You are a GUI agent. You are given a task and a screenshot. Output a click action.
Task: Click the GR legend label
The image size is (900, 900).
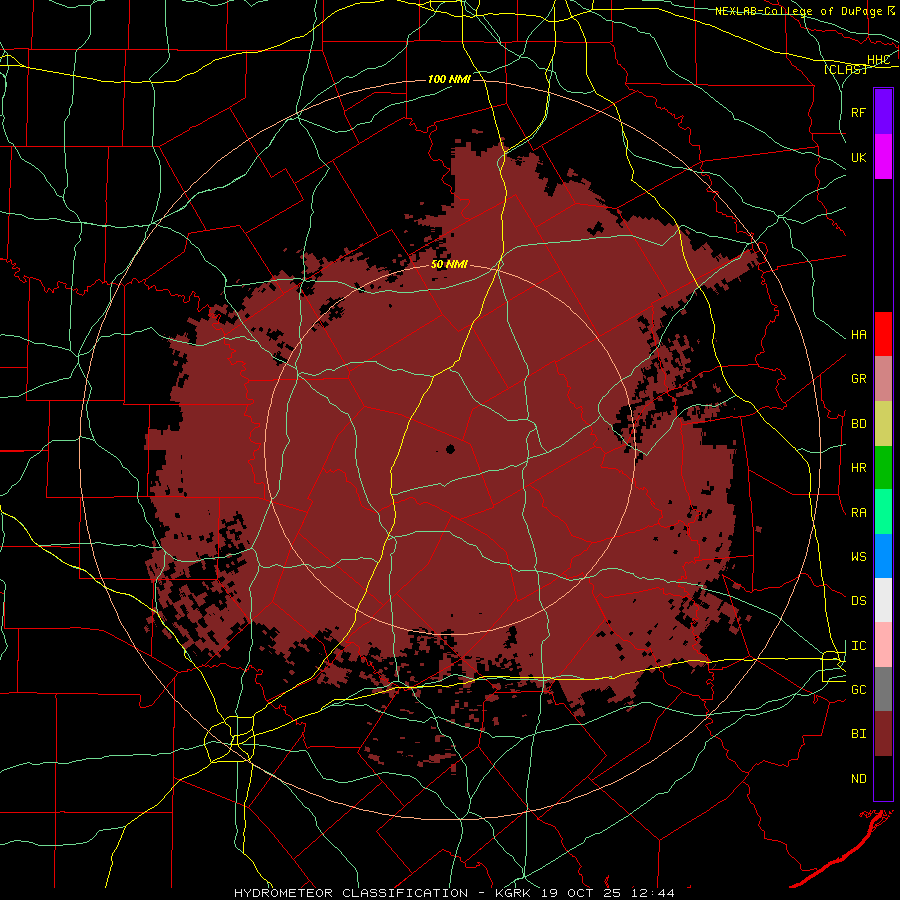859,379
